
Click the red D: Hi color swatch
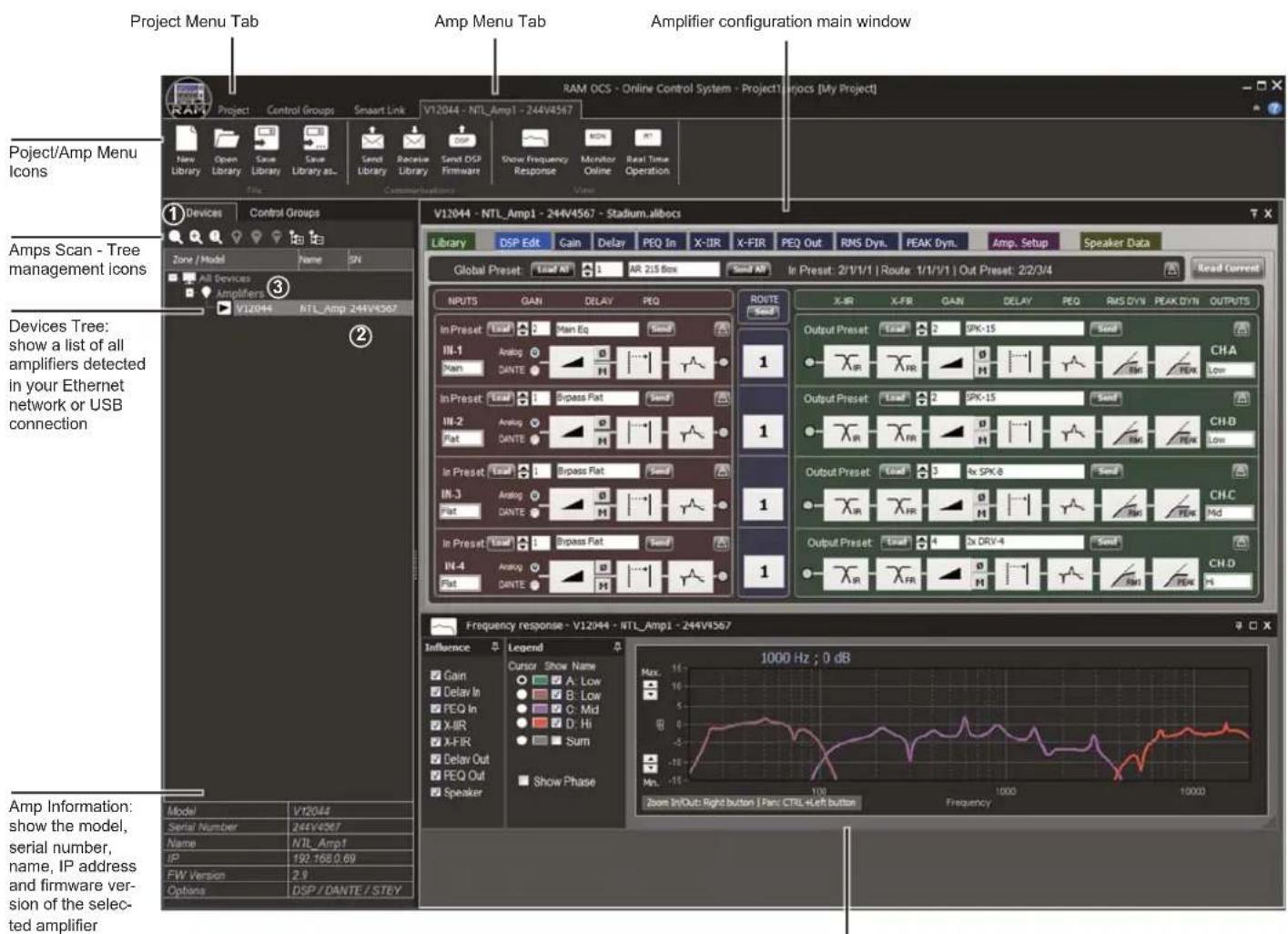click(x=539, y=723)
